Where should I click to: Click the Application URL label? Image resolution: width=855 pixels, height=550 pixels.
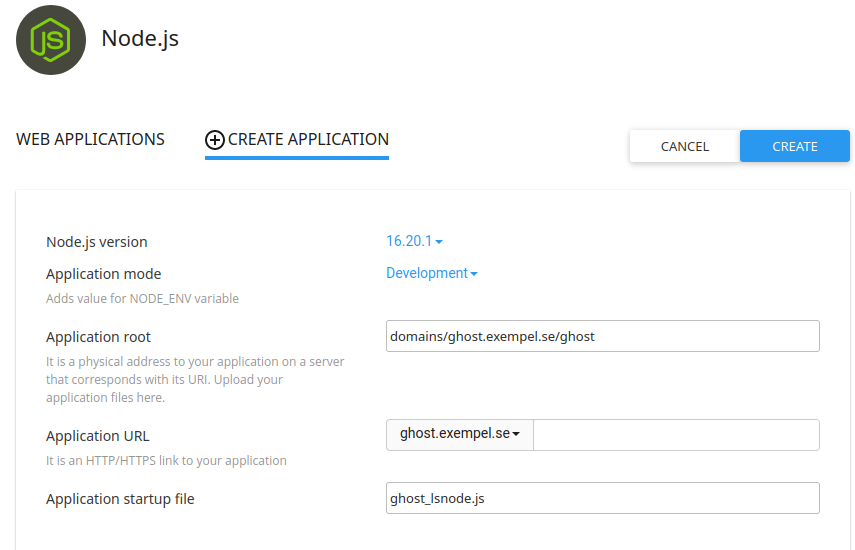pyautogui.click(x=97, y=436)
